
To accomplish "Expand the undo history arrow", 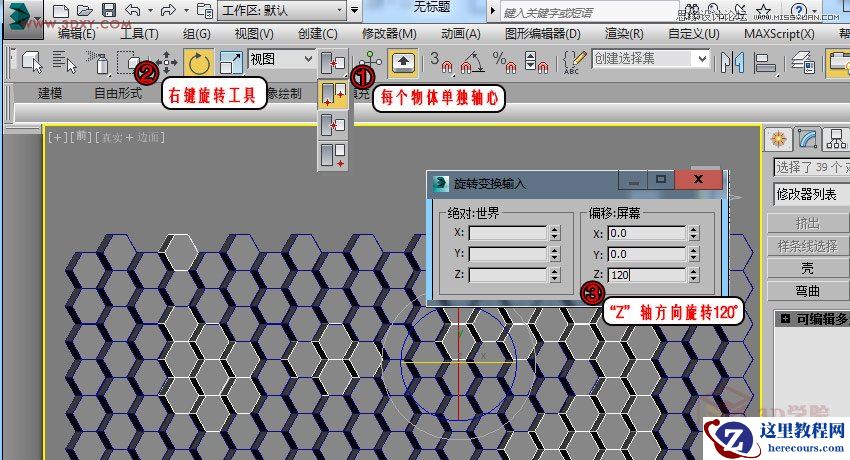I will [x=150, y=11].
